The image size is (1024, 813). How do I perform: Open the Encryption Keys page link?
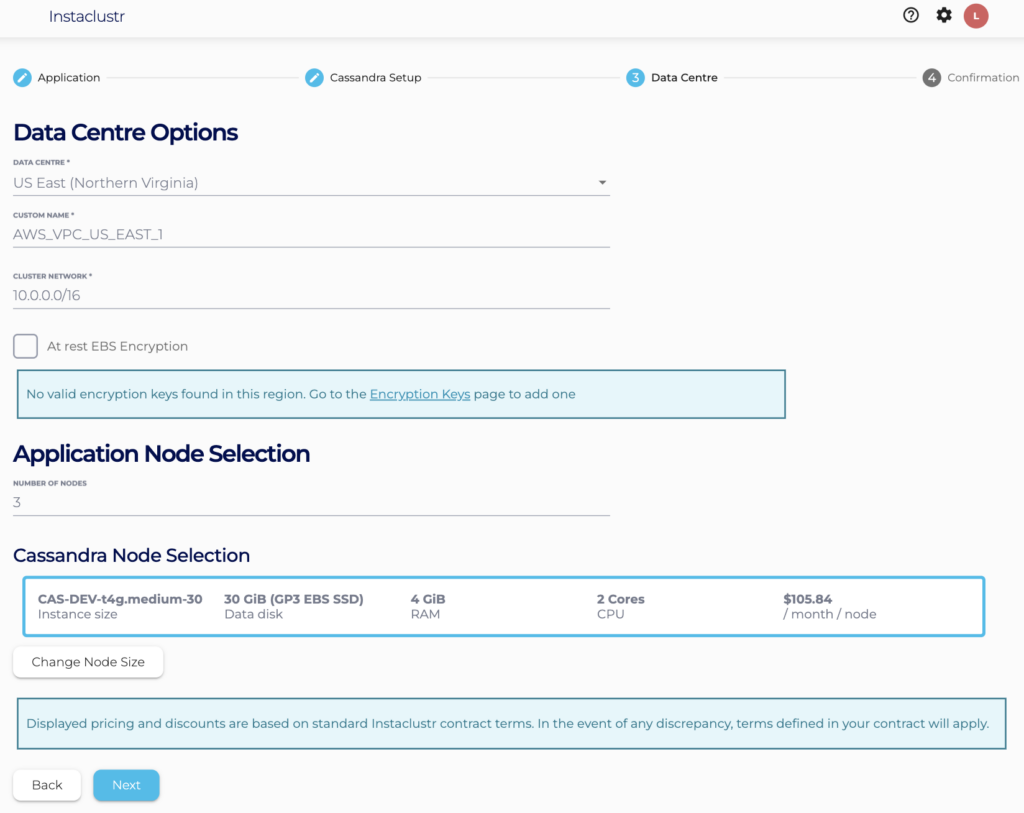pos(420,394)
